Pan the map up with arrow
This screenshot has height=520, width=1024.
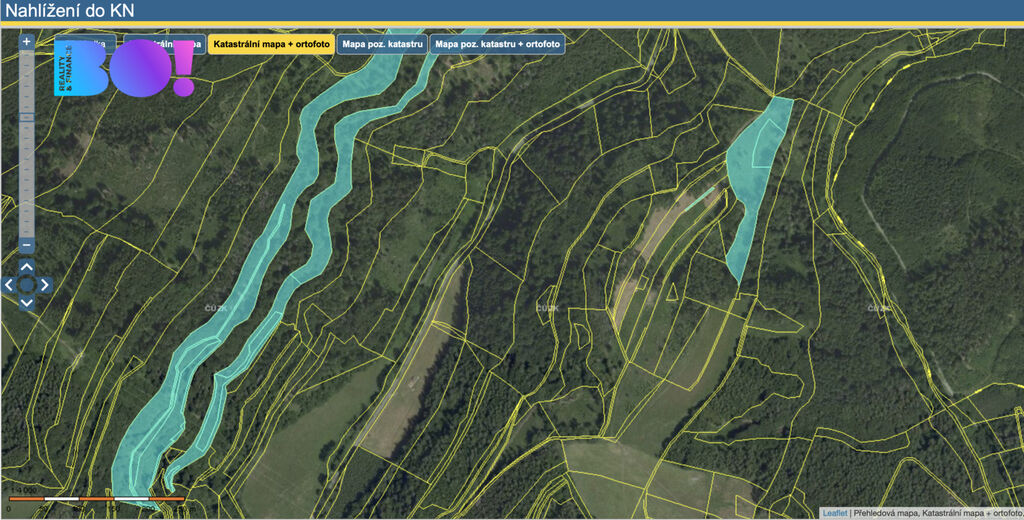tap(27, 267)
